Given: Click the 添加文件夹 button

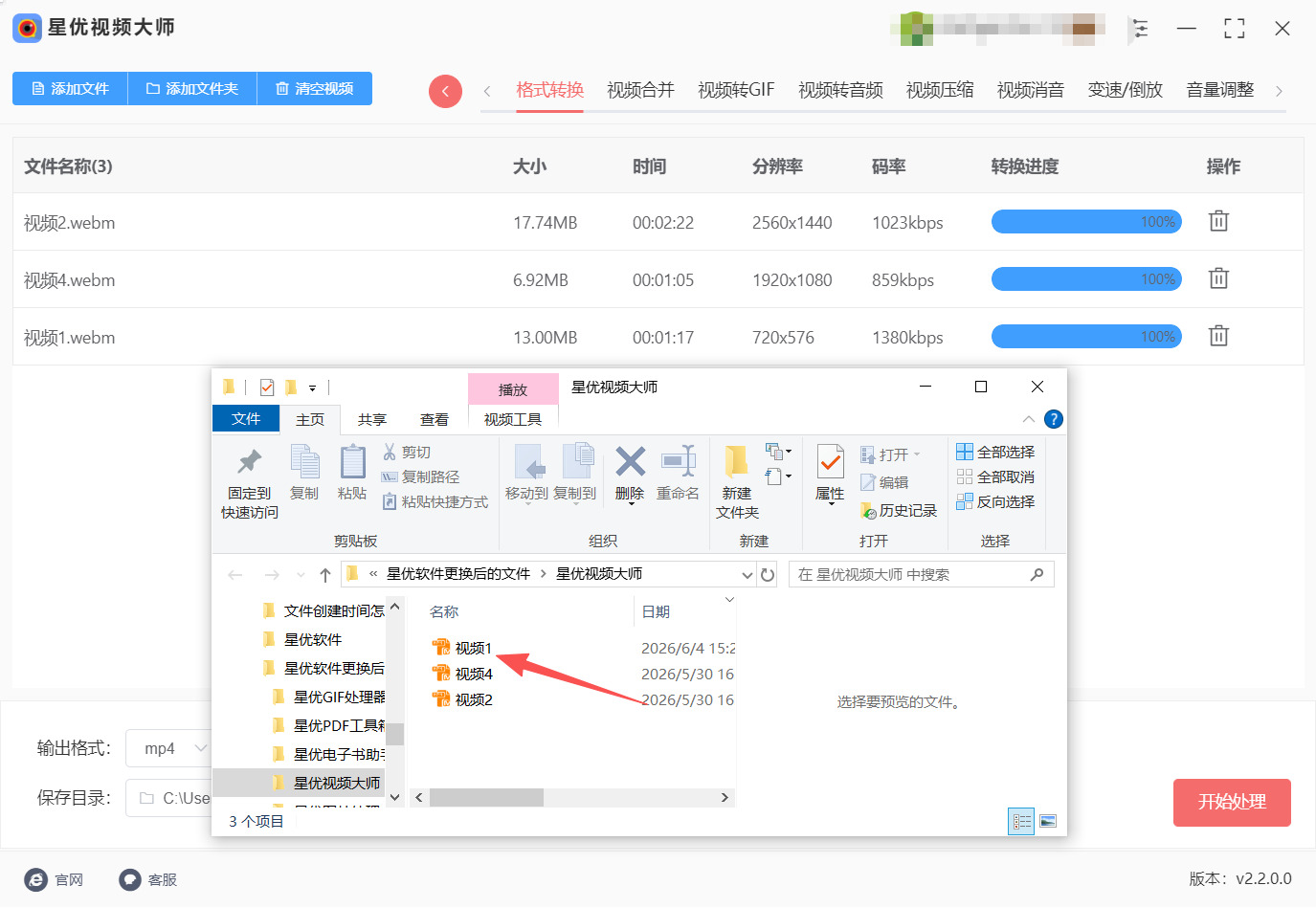Looking at the screenshot, I should click(192, 88).
